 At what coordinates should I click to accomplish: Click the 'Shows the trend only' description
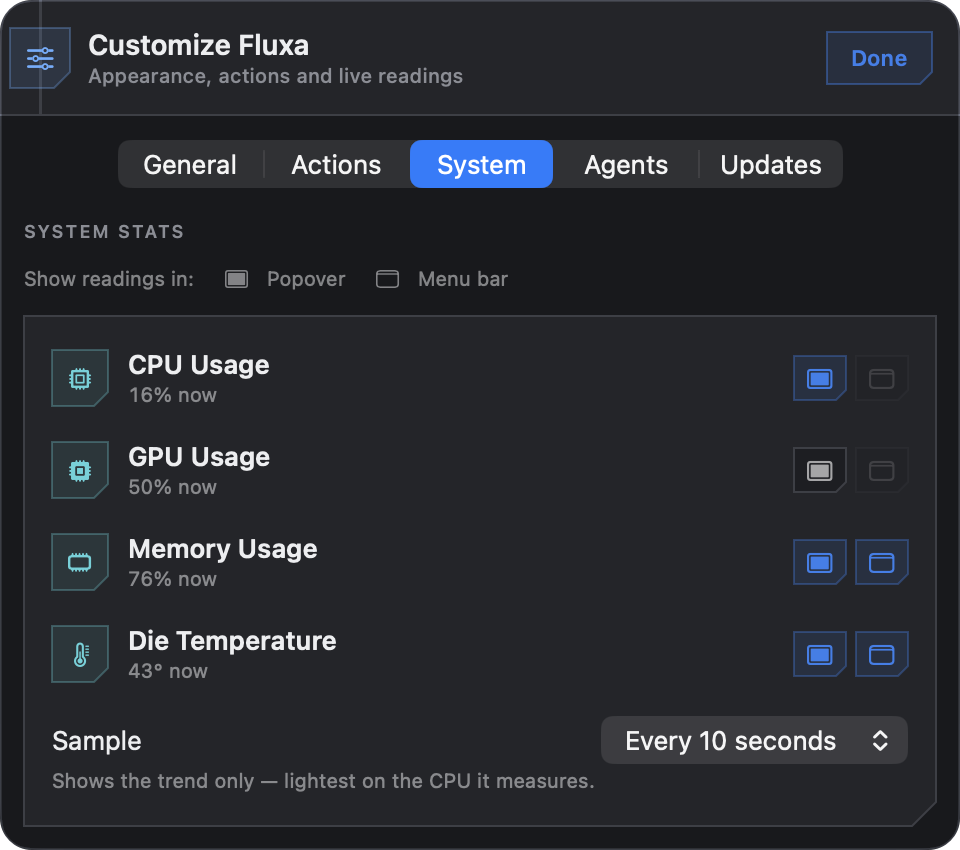323,781
